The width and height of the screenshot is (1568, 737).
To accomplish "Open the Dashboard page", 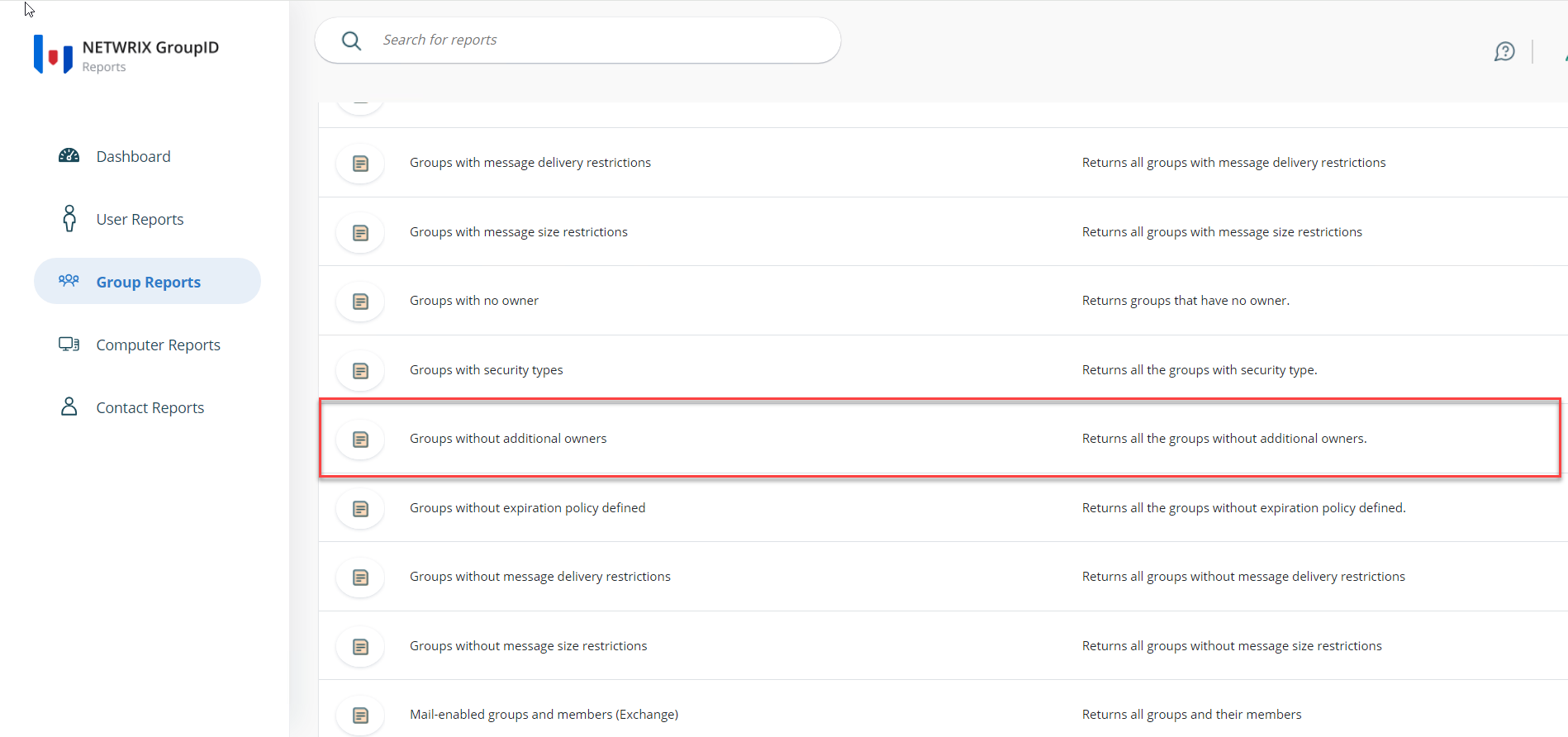I will [x=133, y=157].
